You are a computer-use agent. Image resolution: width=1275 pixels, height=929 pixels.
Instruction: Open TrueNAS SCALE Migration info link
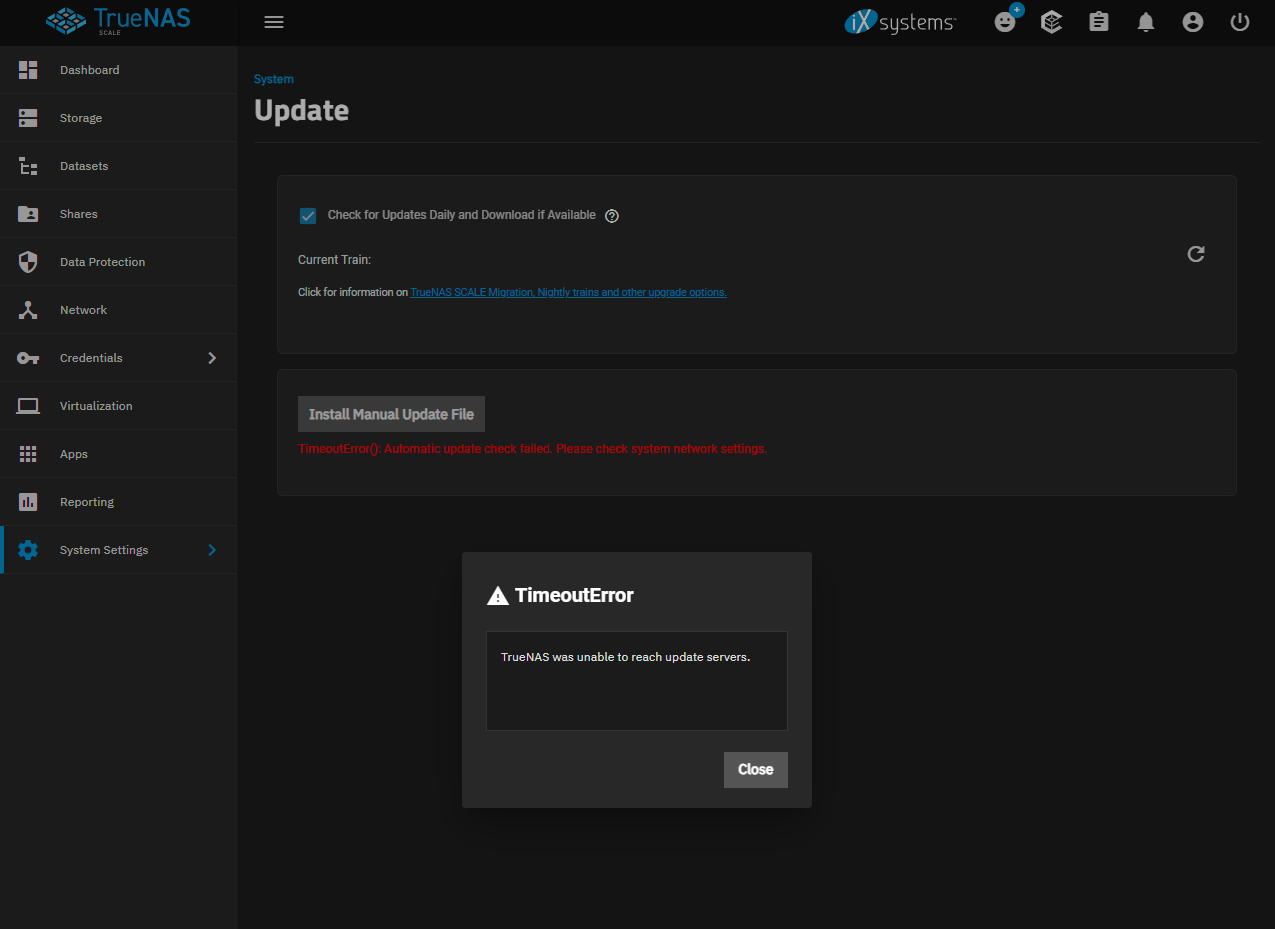(x=568, y=292)
